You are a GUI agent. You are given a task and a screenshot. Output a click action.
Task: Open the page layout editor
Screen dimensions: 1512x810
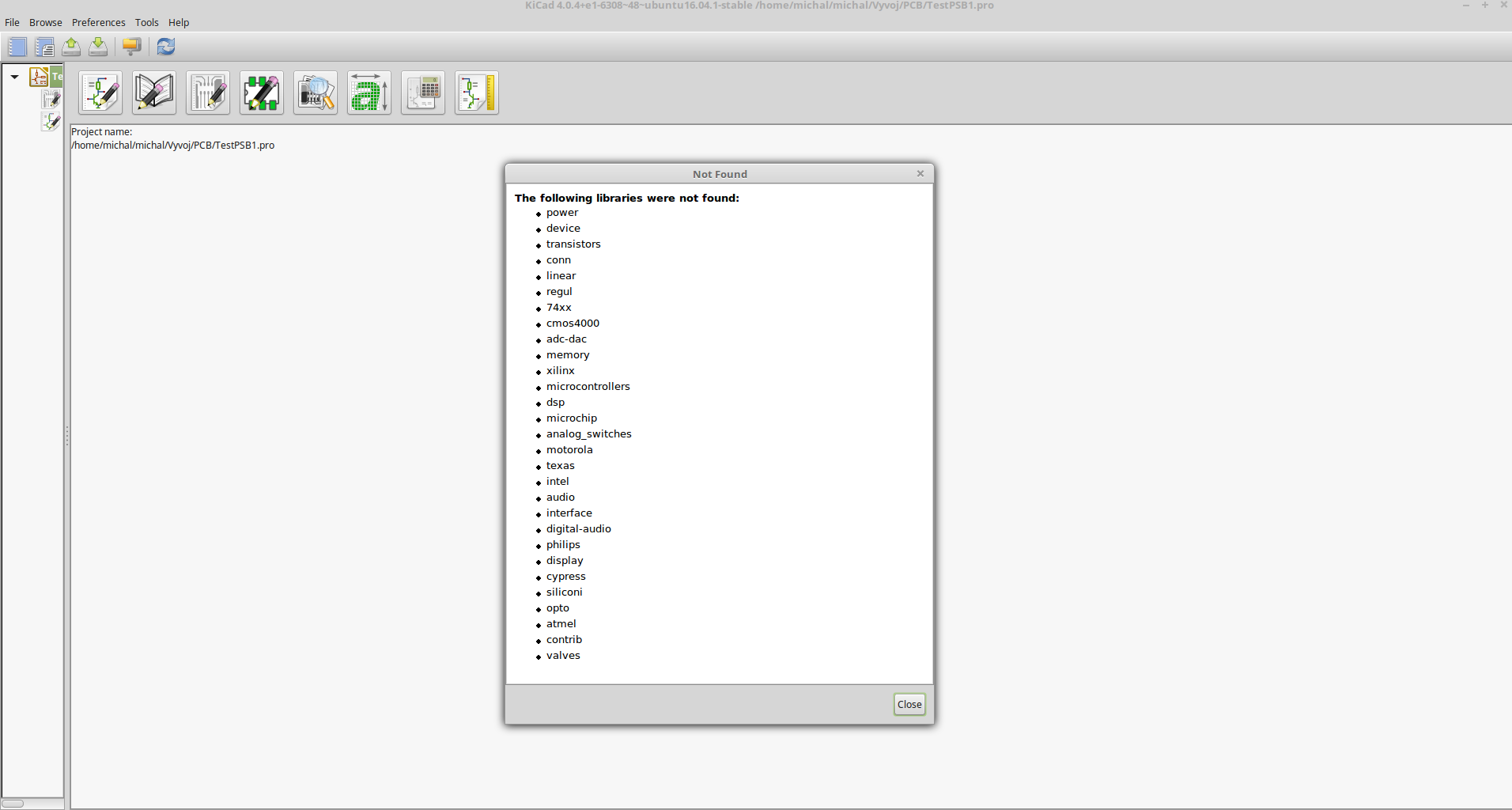[477, 93]
